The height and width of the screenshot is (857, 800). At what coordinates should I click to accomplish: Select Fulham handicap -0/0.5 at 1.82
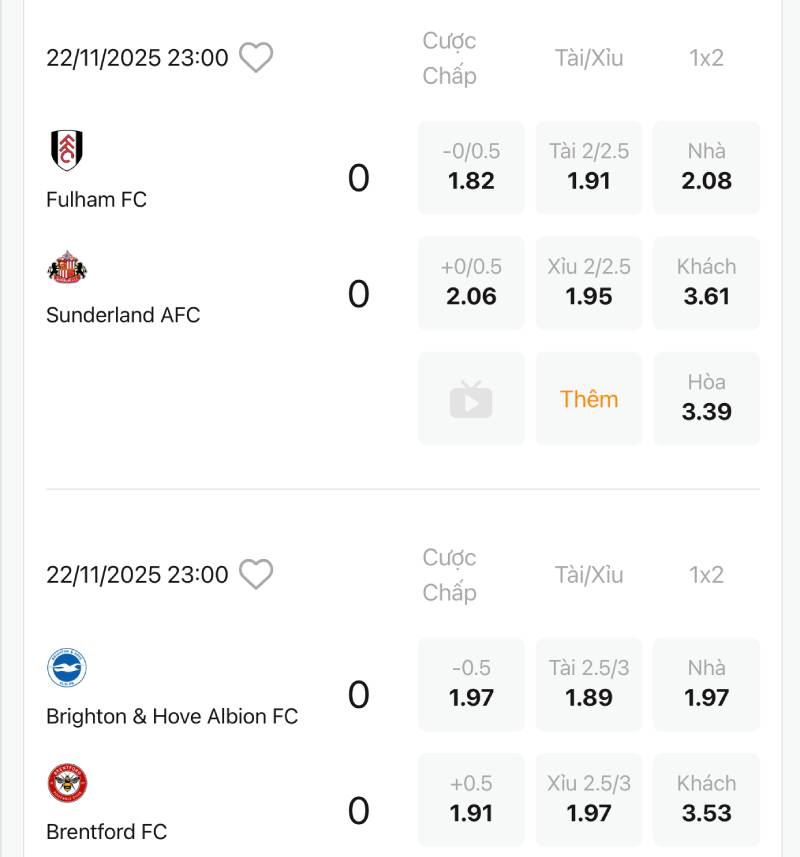(x=471, y=167)
